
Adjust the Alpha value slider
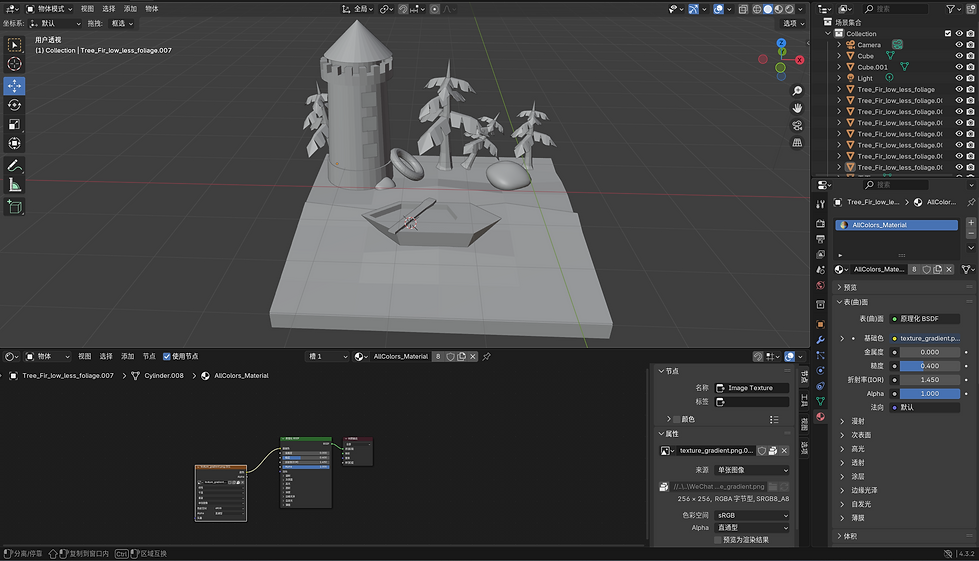(929, 394)
